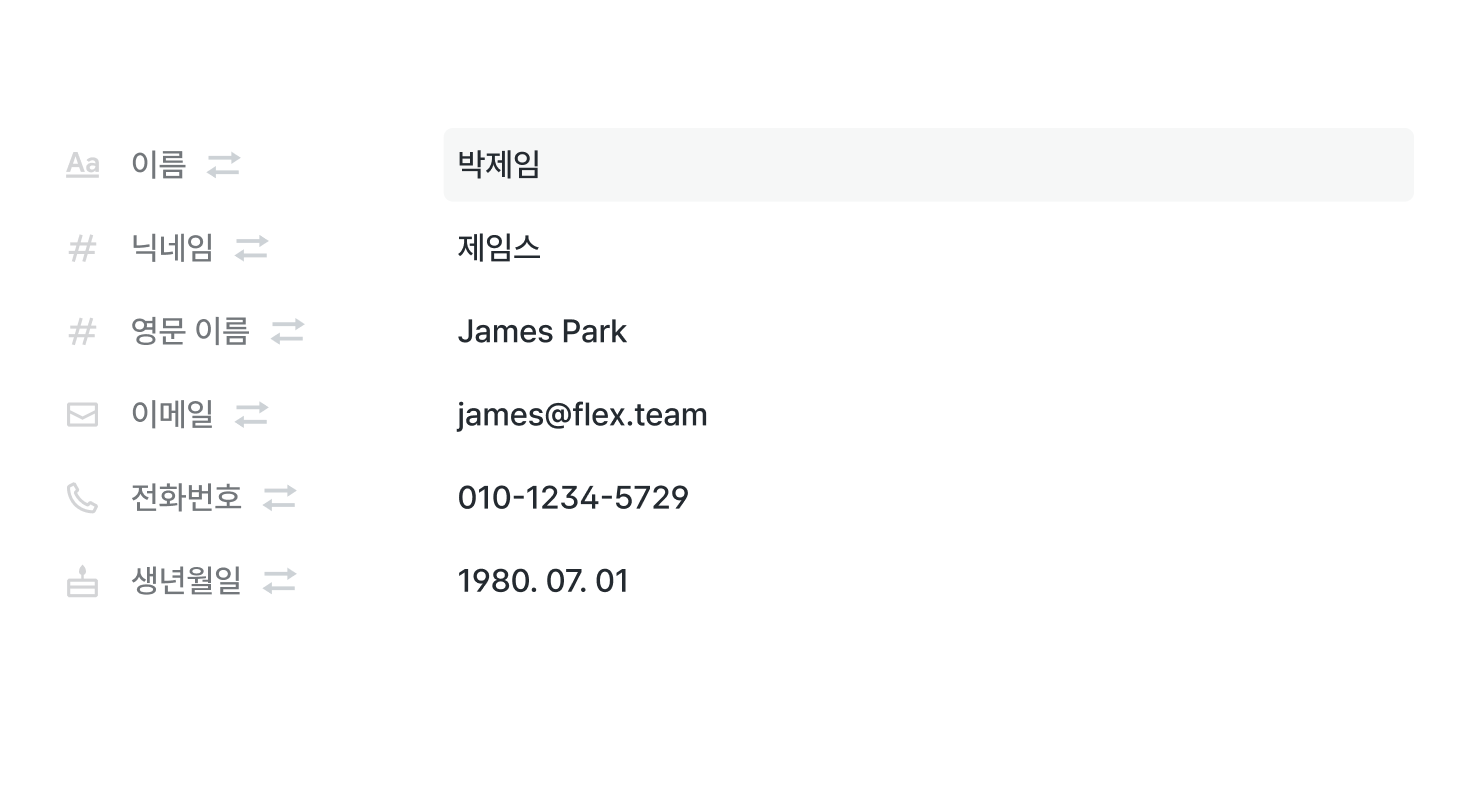Click the hash icon beside 영문 이름
The width and height of the screenshot is (1462, 786).
click(82, 331)
